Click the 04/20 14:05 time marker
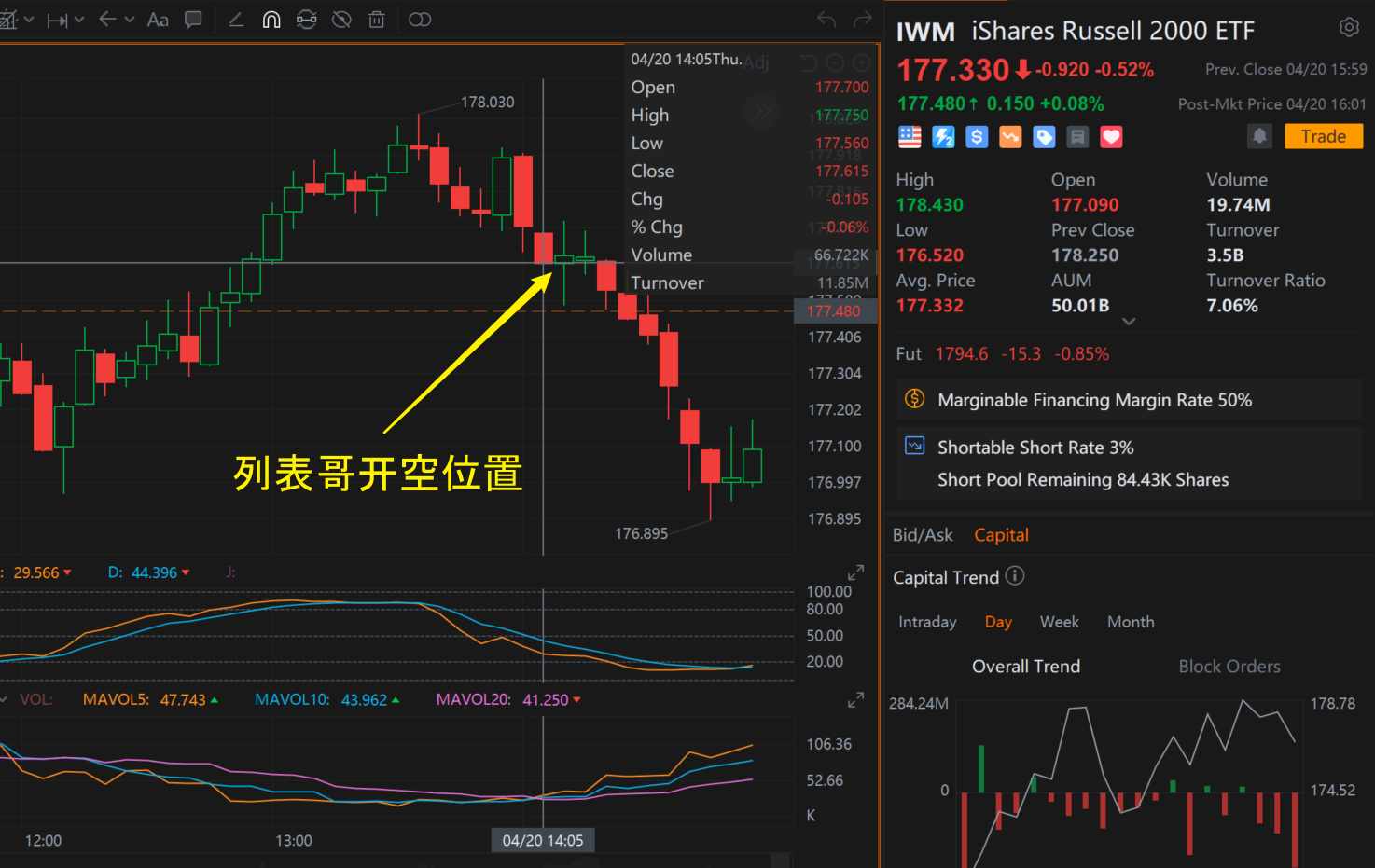Viewport: 1375px width, 868px height. coord(543,840)
